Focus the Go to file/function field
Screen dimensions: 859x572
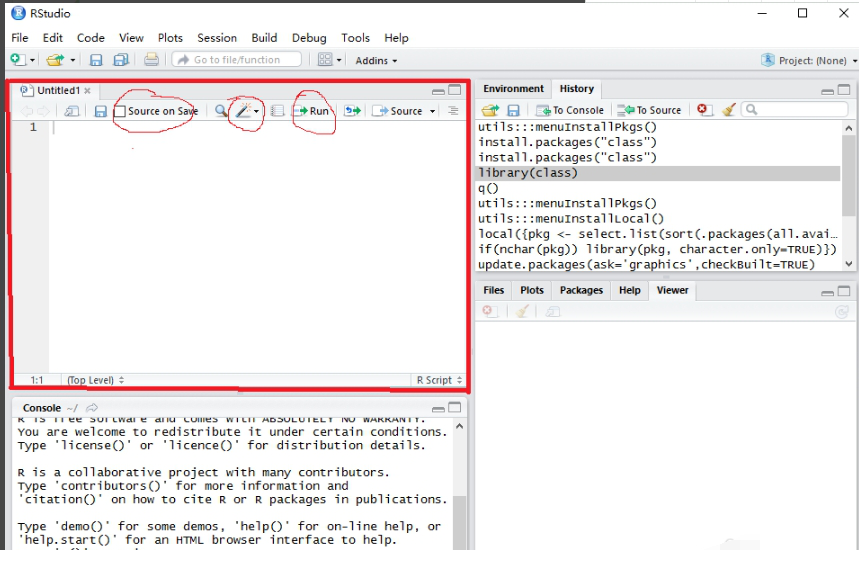(x=237, y=60)
